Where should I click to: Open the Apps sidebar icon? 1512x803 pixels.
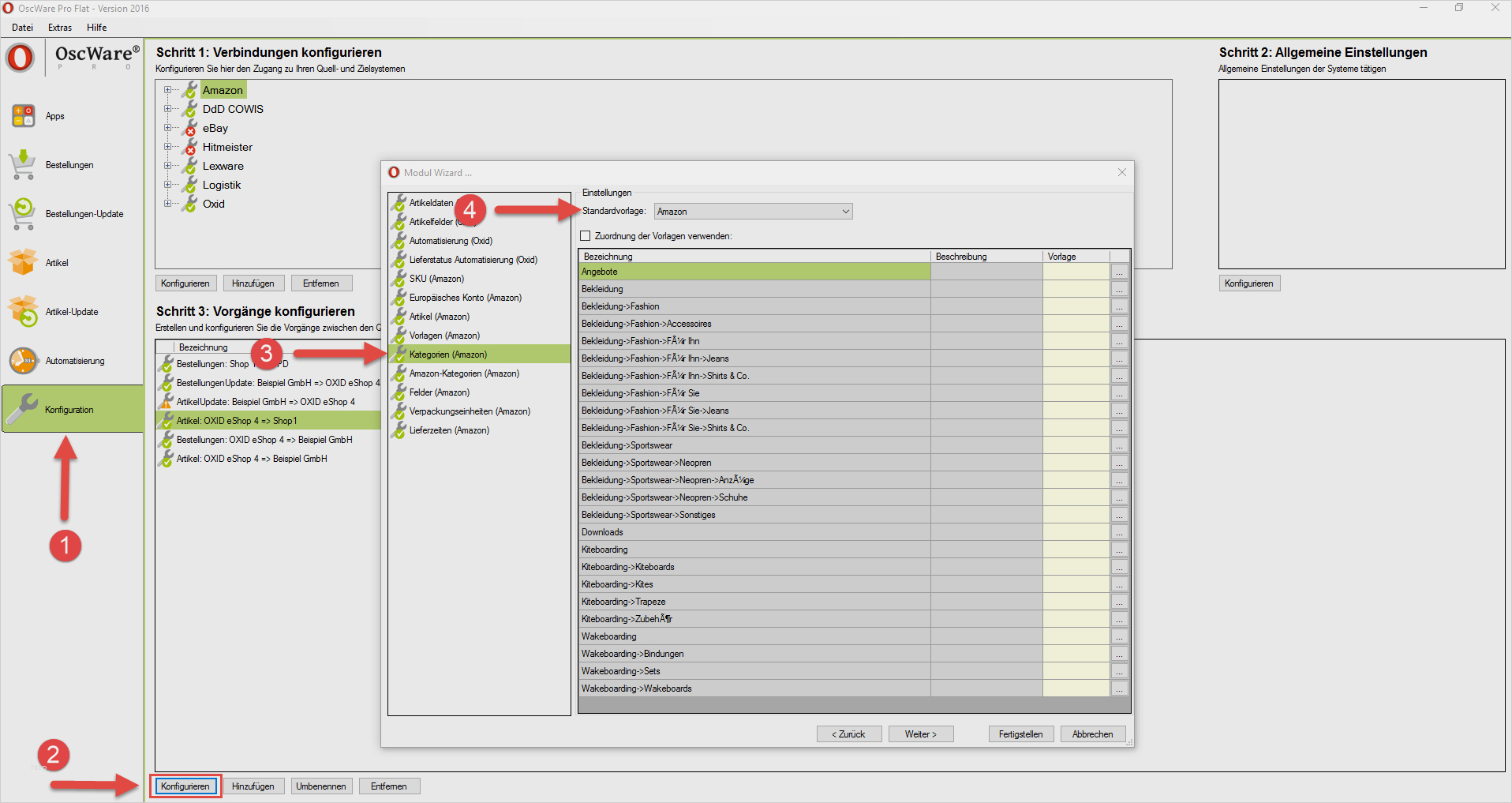[24, 116]
